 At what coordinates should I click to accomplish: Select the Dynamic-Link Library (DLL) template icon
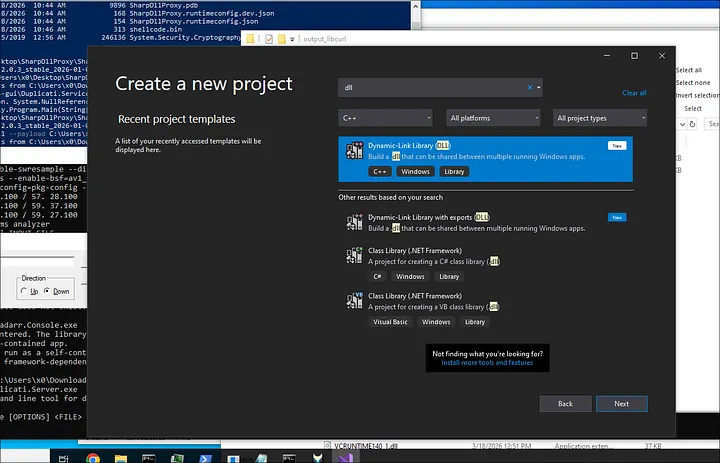tap(354, 150)
